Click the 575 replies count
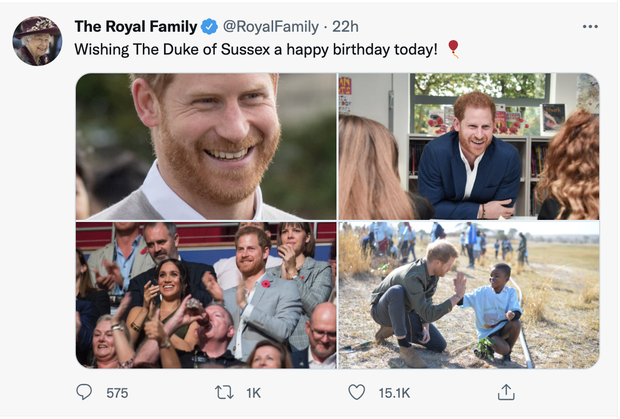This screenshot has width=620, height=419. coord(117,393)
